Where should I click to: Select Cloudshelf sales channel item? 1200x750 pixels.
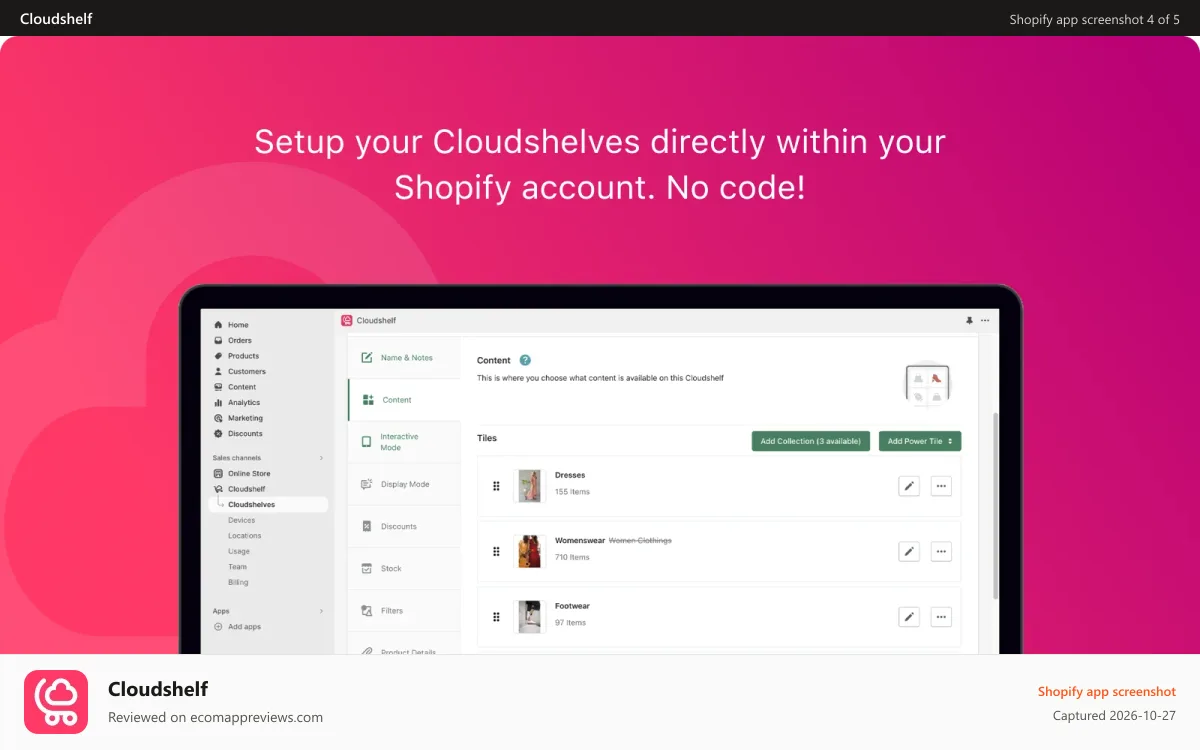pos(246,489)
